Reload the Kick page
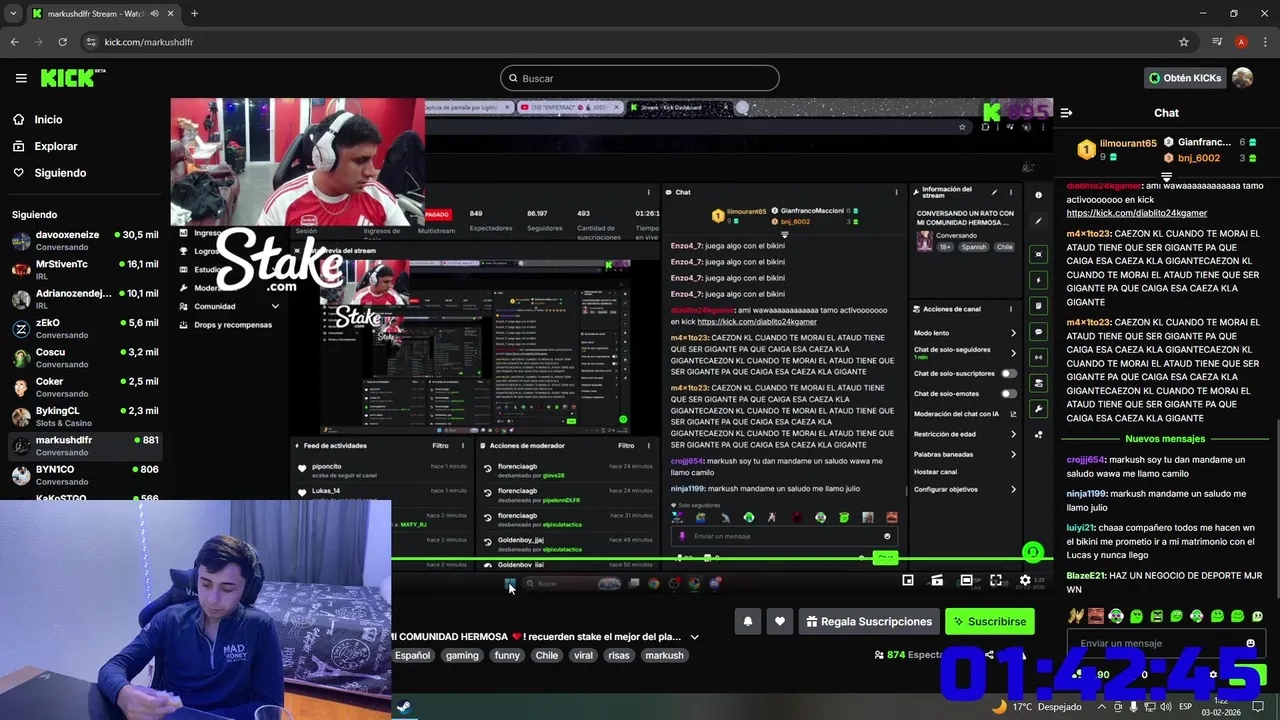The image size is (1280, 720). click(62, 42)
